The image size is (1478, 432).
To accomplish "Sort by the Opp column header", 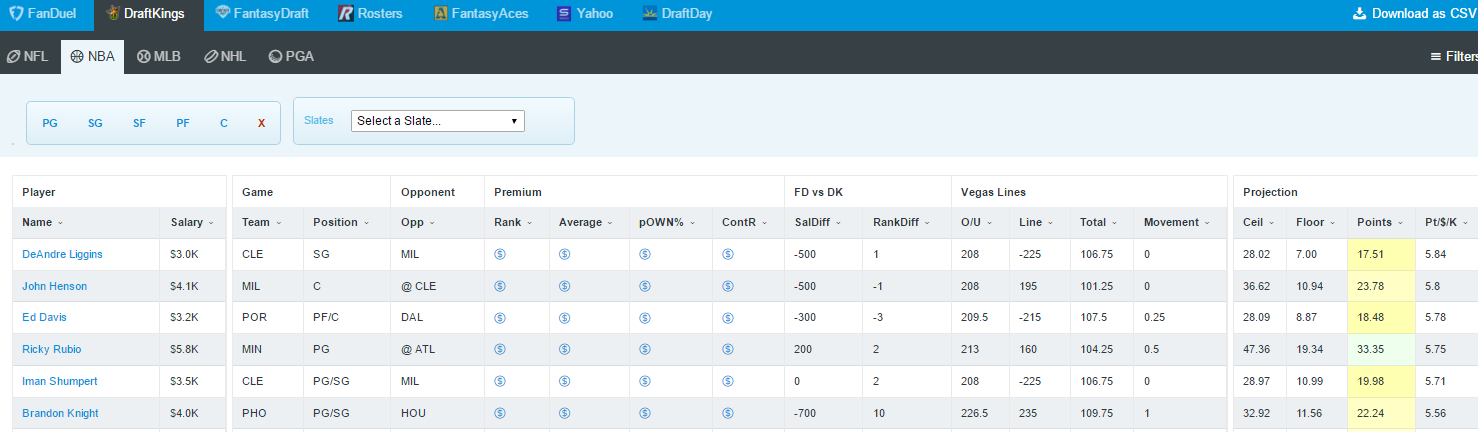I will pyautogui.click(x=416, y=222).
